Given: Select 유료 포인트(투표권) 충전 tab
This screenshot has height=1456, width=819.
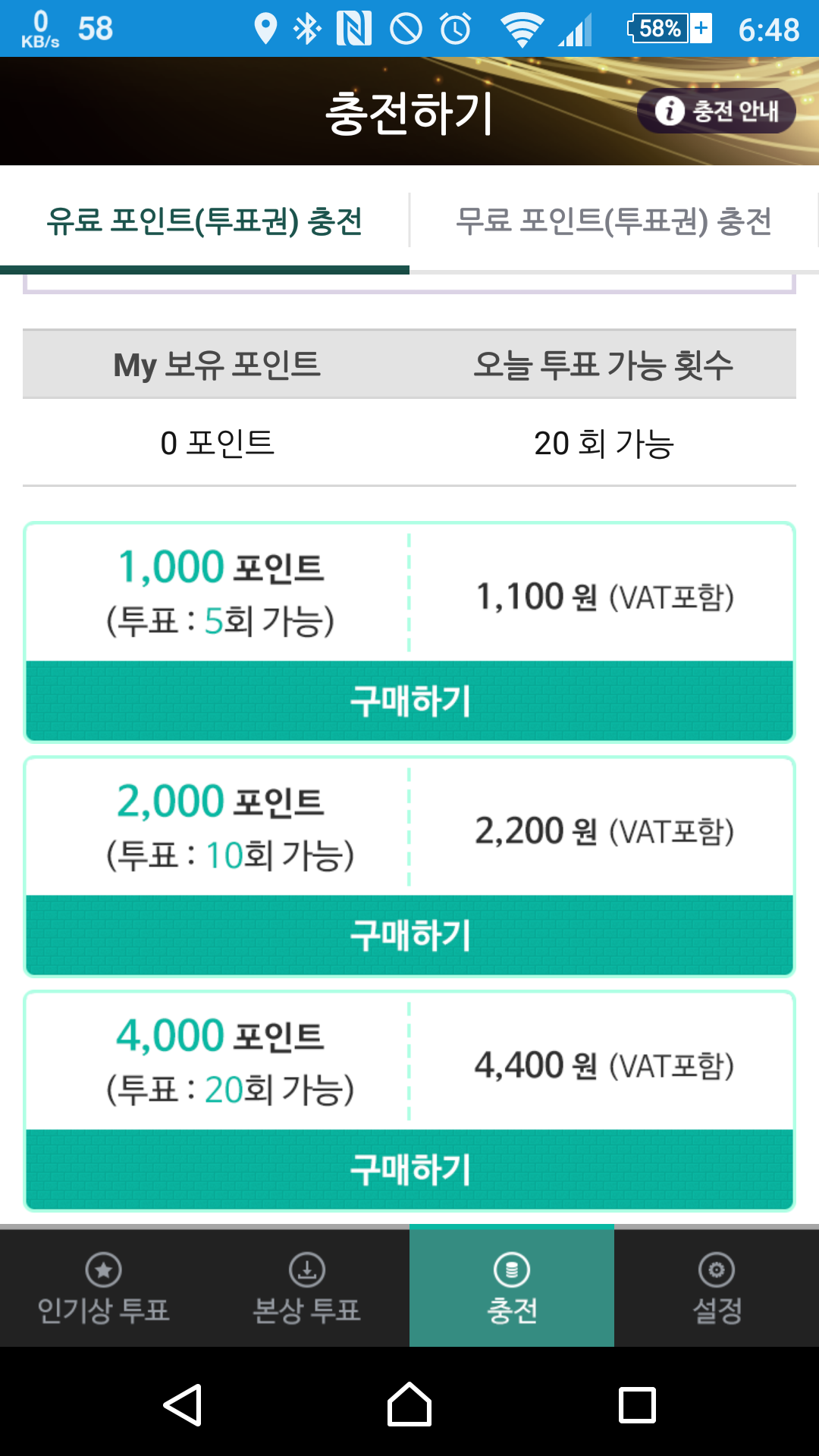Looking at the screenshot, I should 205,221.
